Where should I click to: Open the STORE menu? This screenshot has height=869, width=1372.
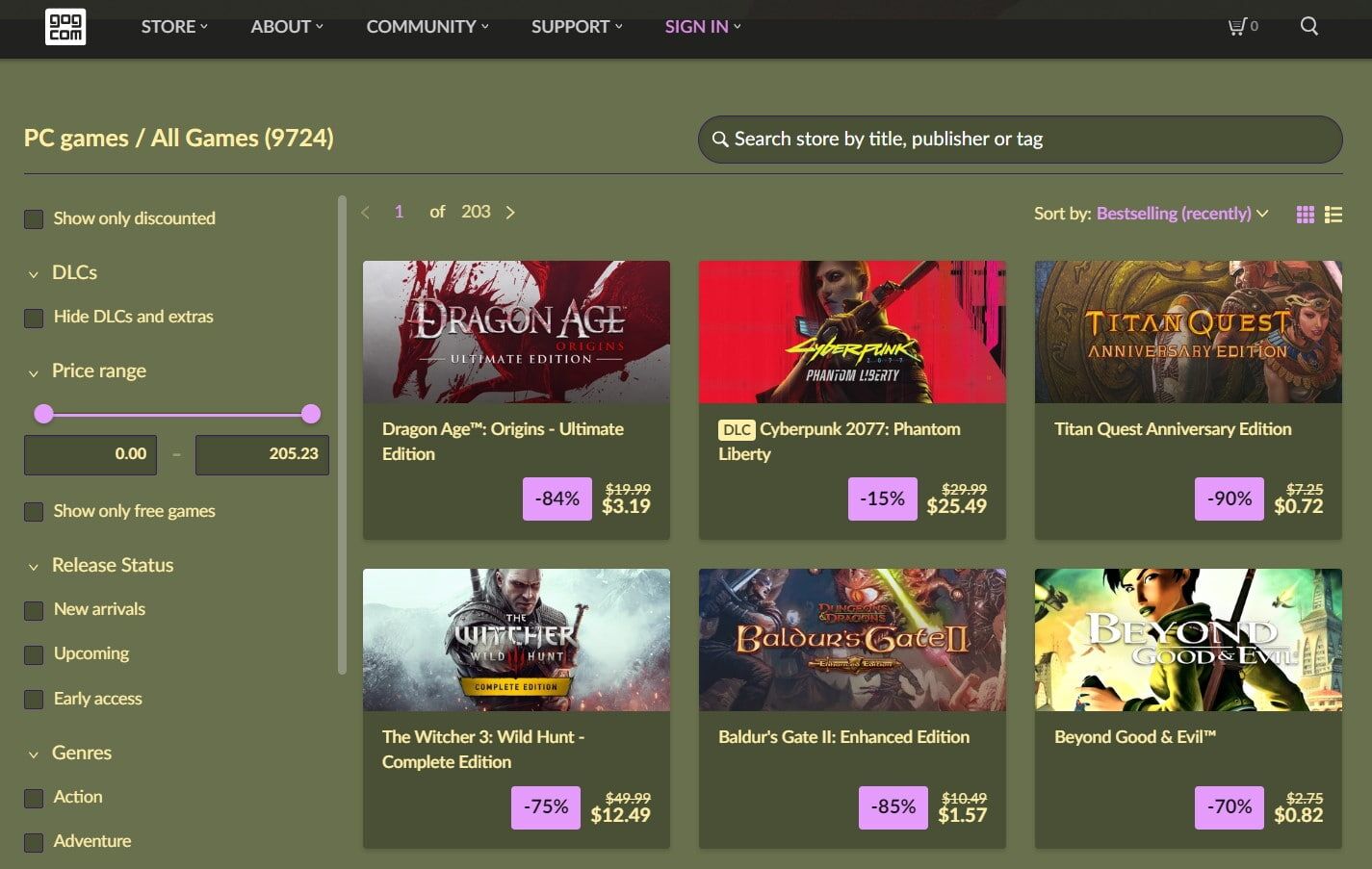click(x=173, y=27)
